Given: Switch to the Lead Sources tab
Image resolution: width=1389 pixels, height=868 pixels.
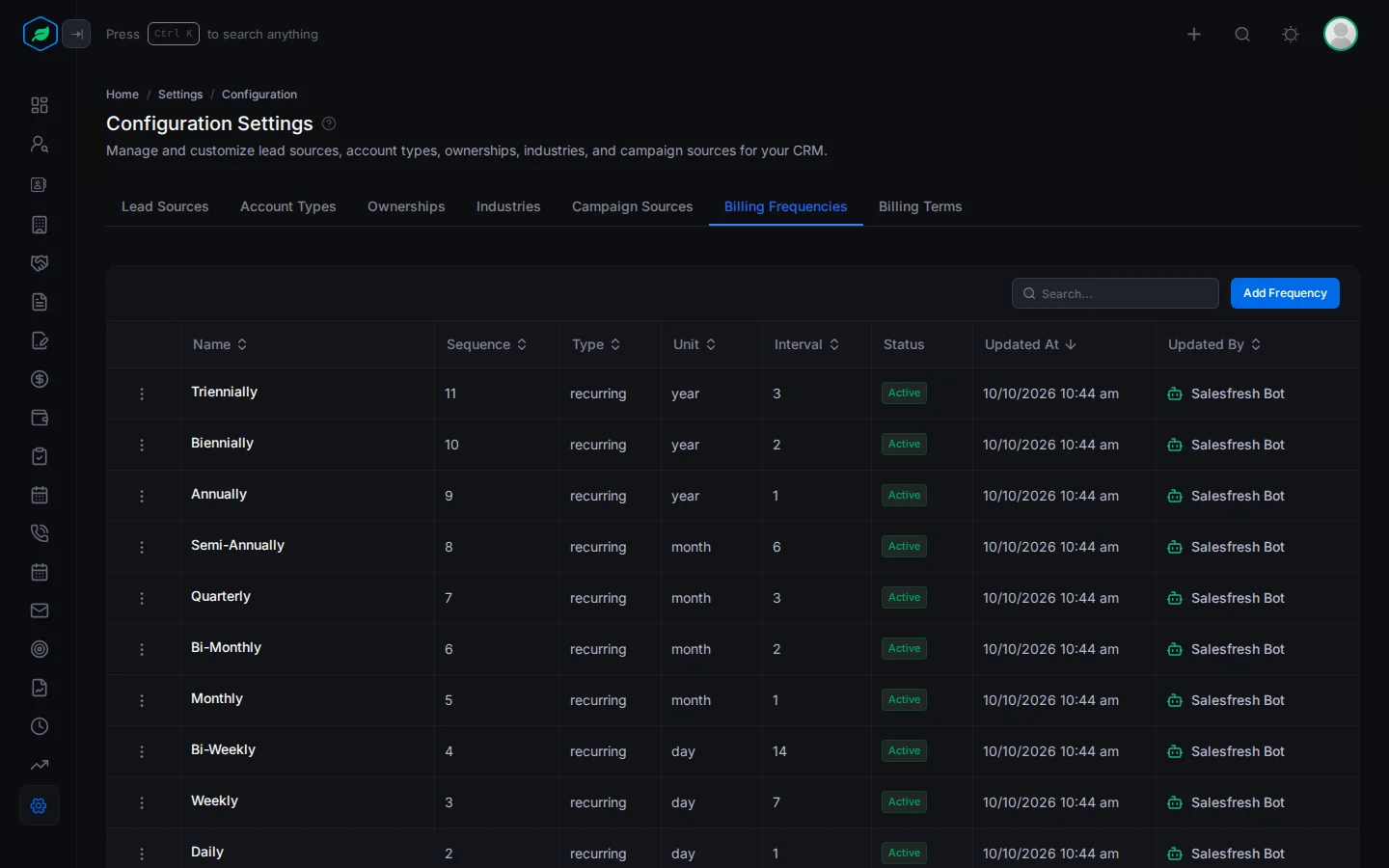Looking at the screenshot, I should [165, 206].
